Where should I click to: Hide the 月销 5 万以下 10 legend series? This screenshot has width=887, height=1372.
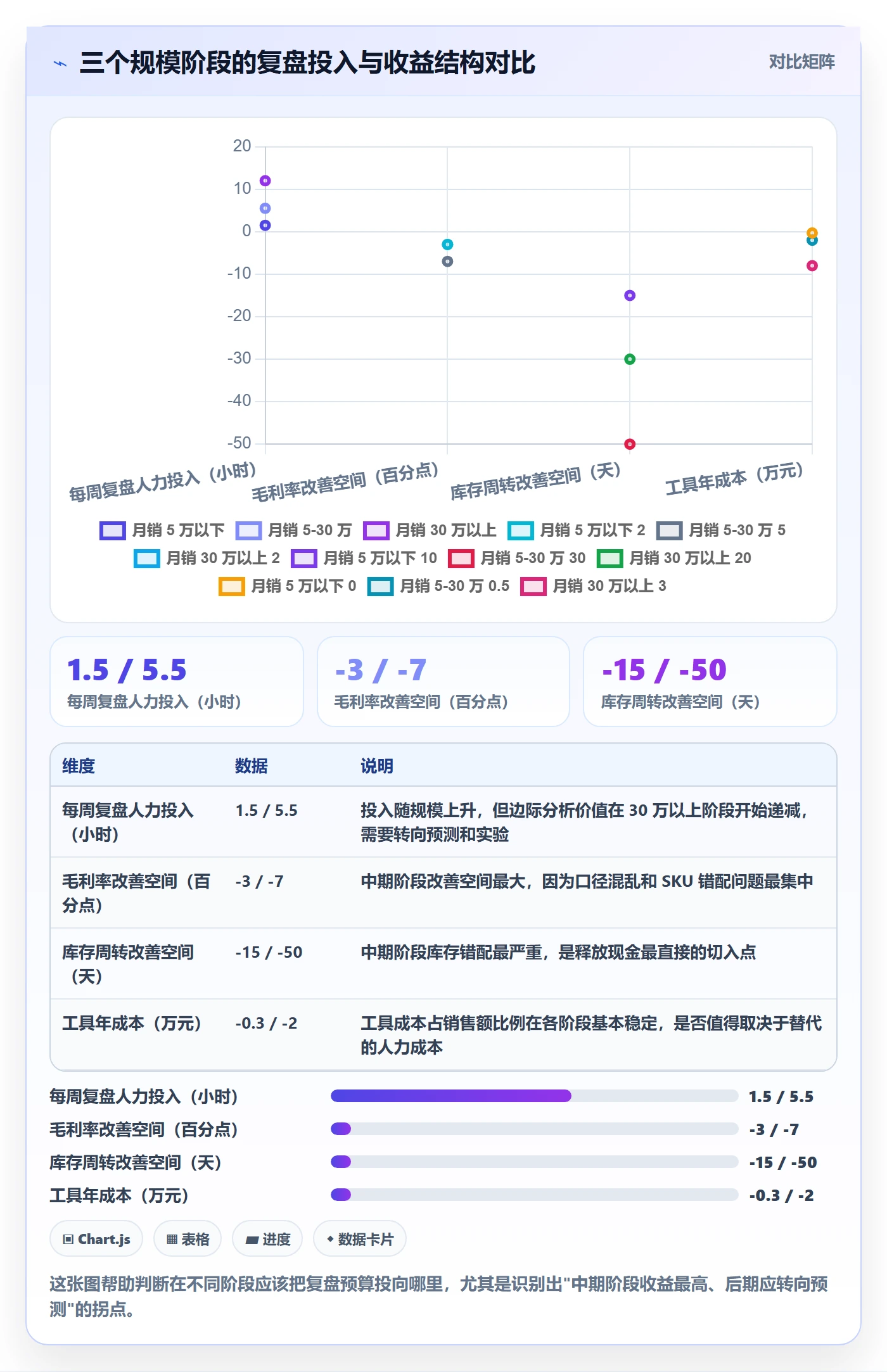coord(364,558)
